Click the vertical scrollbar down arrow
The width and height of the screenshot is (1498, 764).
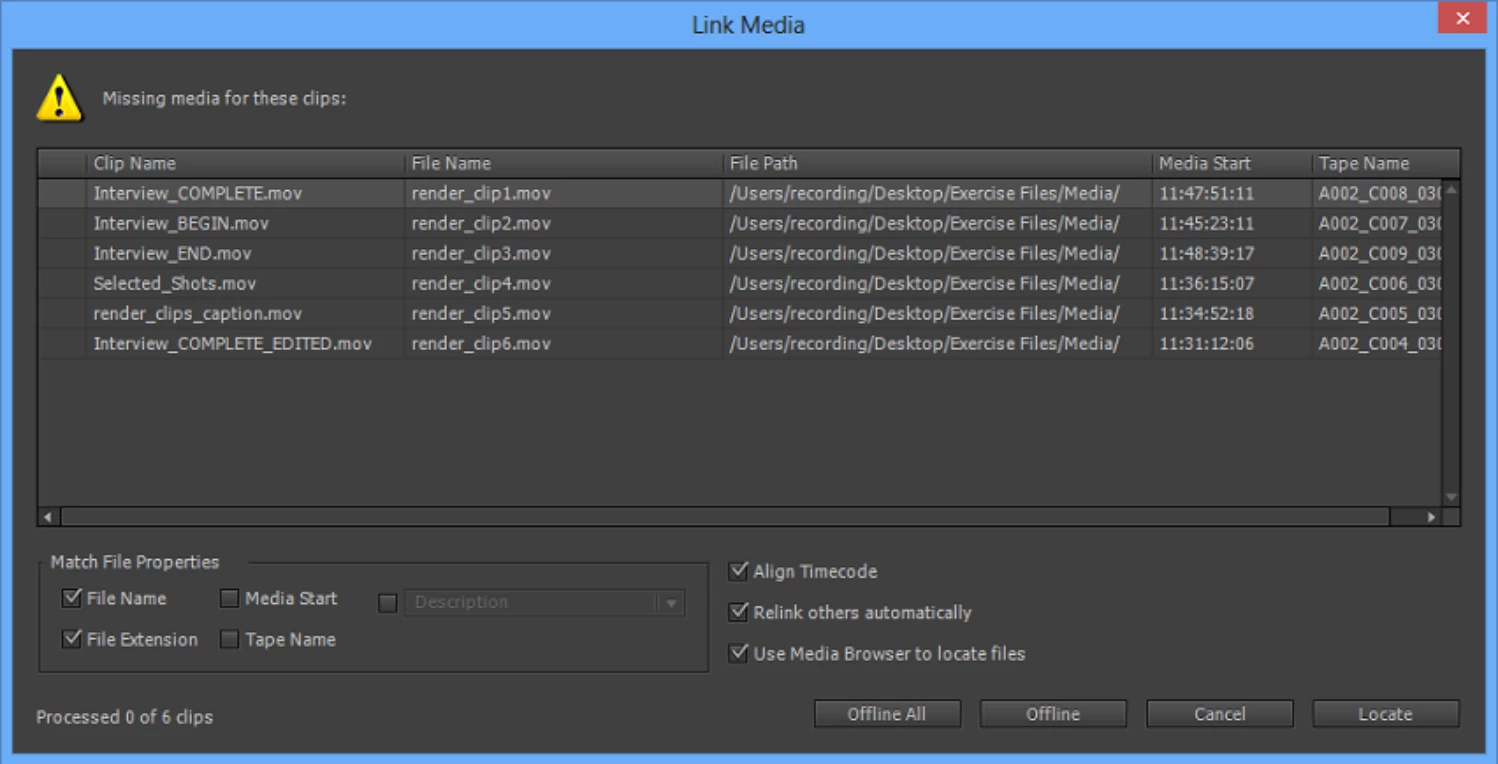click(1451, 497)
